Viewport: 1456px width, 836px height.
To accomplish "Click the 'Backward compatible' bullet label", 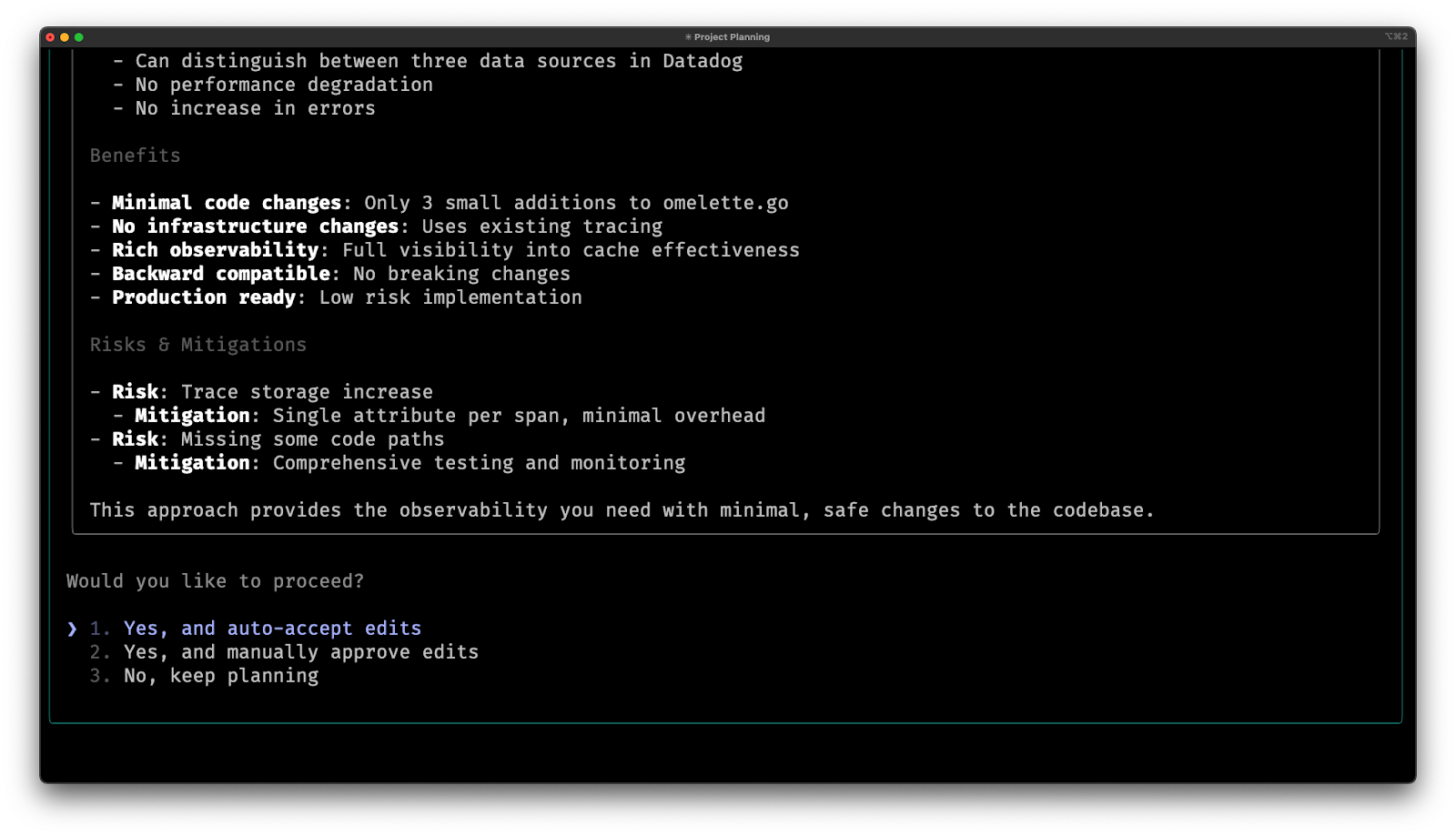I will [x=220, y=274].
